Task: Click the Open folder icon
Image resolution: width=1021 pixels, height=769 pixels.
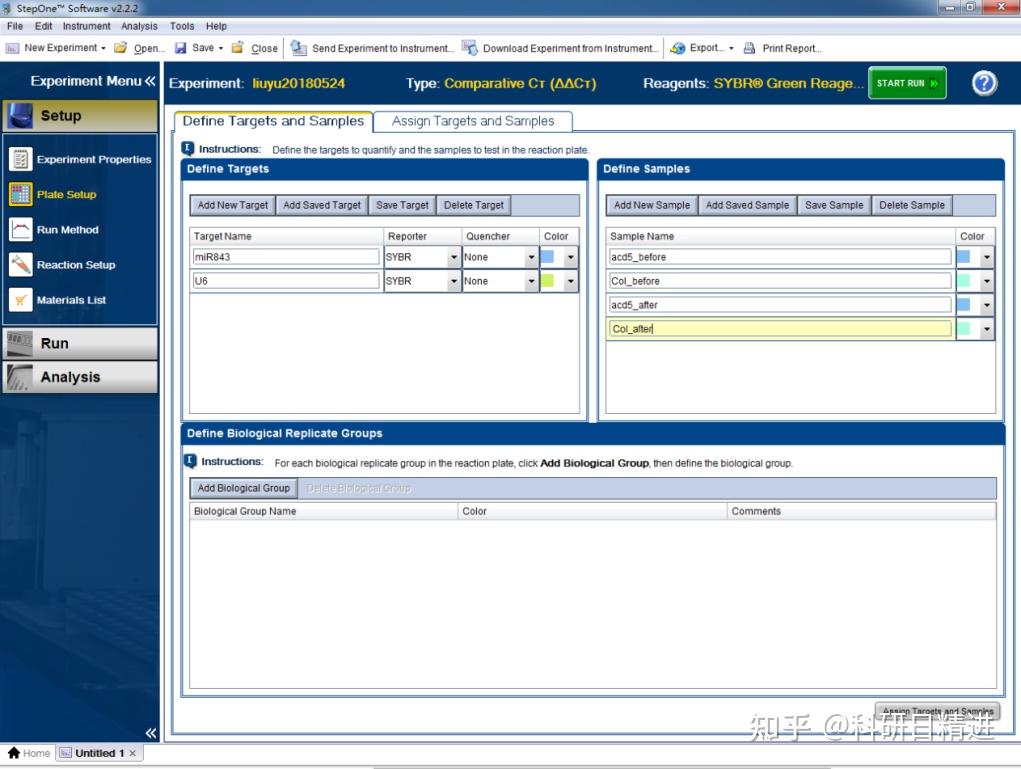Action: pyautogui.click(x=120, y=48)
